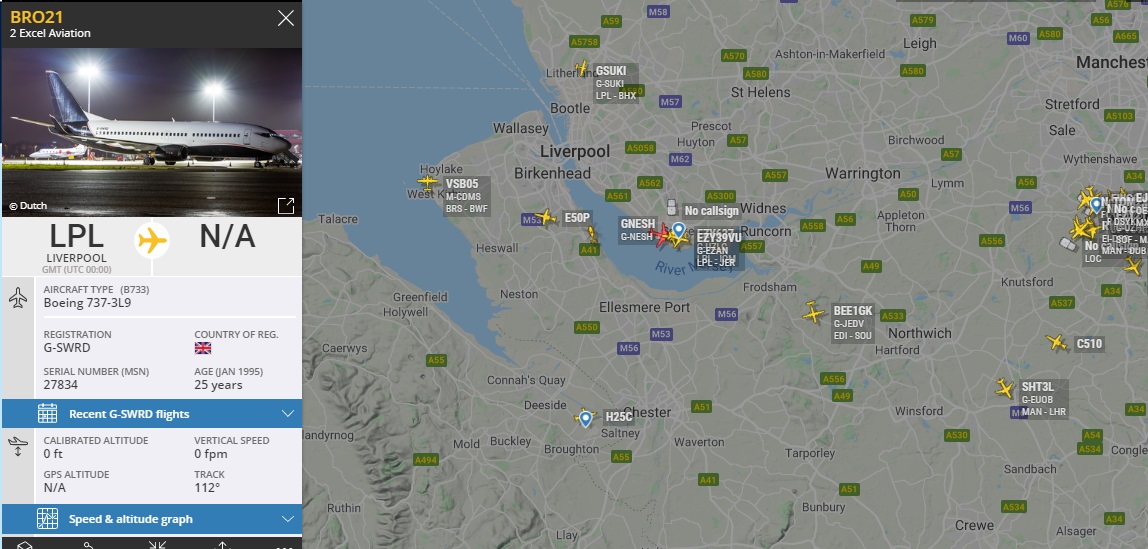Image resolution: width=1148 pixels, height=549 pixels.
Task: Click the BRO21 callsign header
Action: (37, 17)
